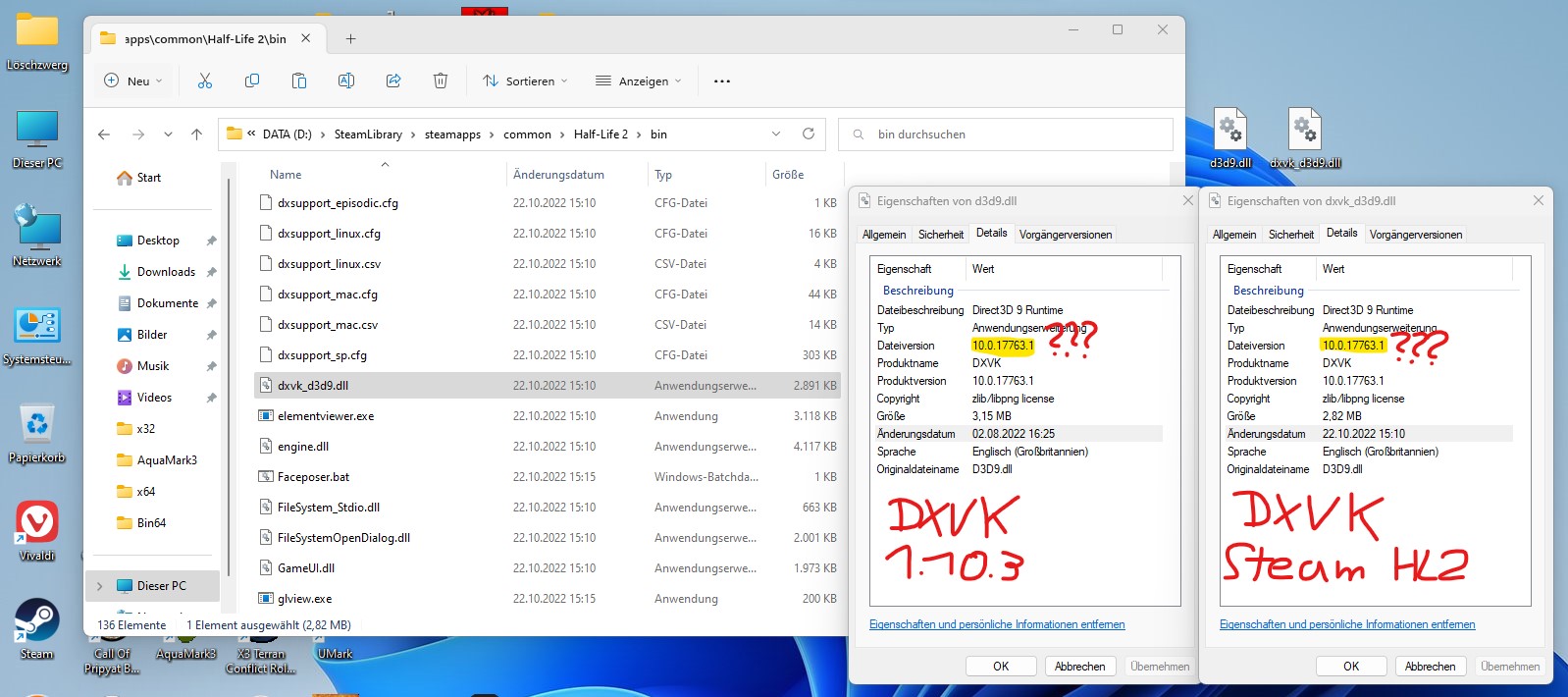Open the Dieser PC desktop icon
Image resolution: width=1568 pixels, height=697 pixels.
[x=37, y=137]
